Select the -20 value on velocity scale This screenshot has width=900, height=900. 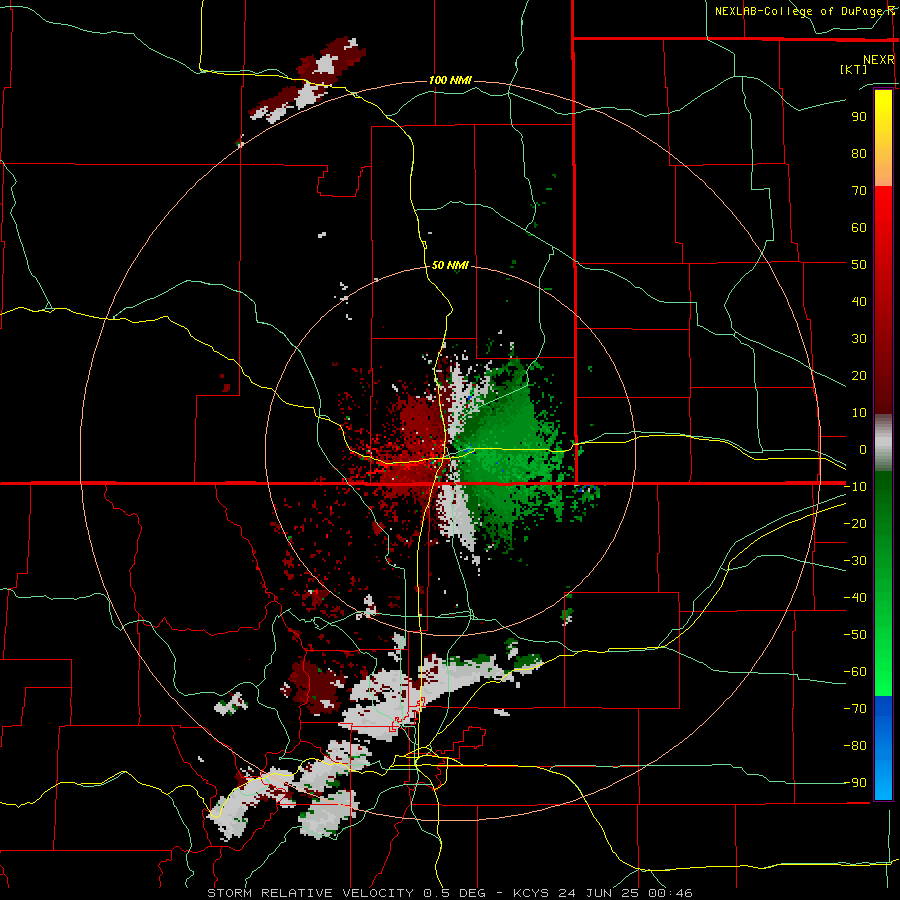855,523
